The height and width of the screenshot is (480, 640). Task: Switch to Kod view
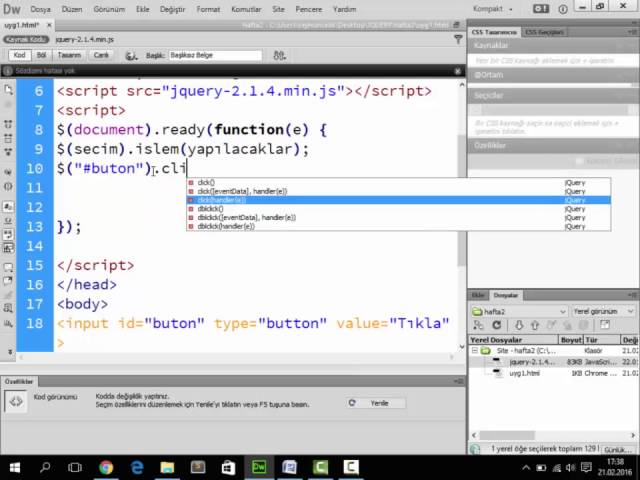(x=19, y=55)
